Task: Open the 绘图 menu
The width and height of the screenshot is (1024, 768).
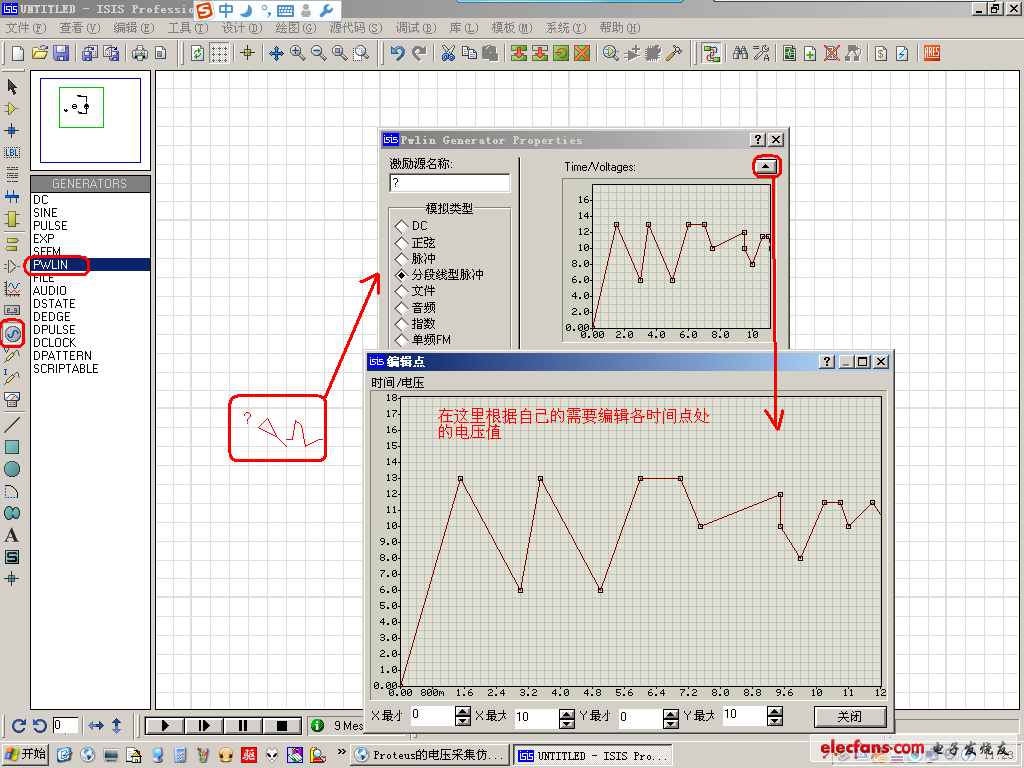Action: tap(296, 27)
